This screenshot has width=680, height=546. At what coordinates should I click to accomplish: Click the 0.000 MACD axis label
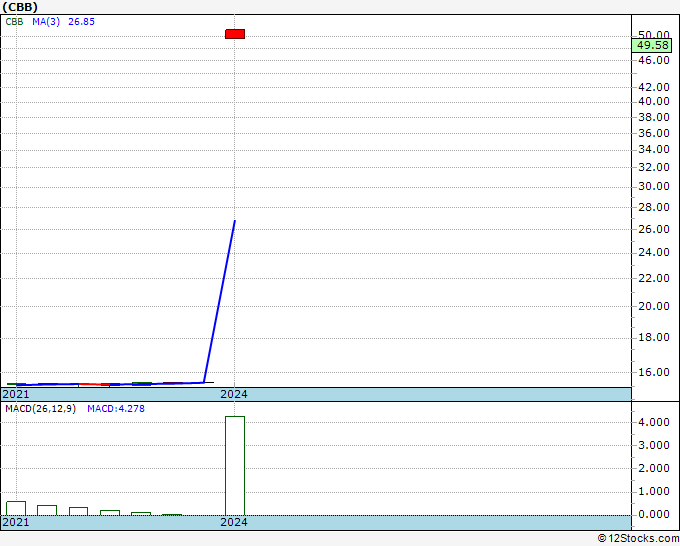(654, 514)
